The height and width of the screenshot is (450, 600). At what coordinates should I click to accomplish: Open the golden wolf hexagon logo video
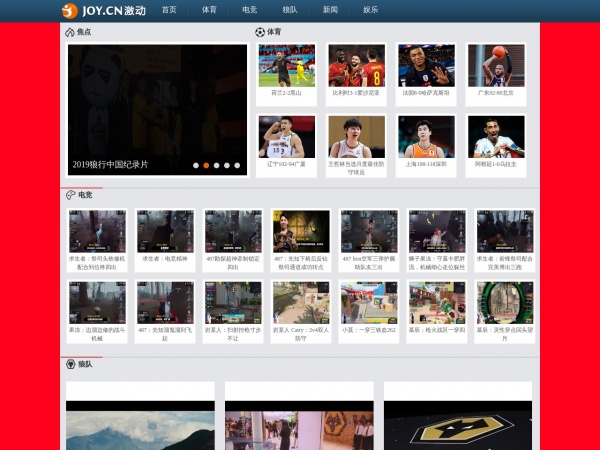click(x=458, y=426)
